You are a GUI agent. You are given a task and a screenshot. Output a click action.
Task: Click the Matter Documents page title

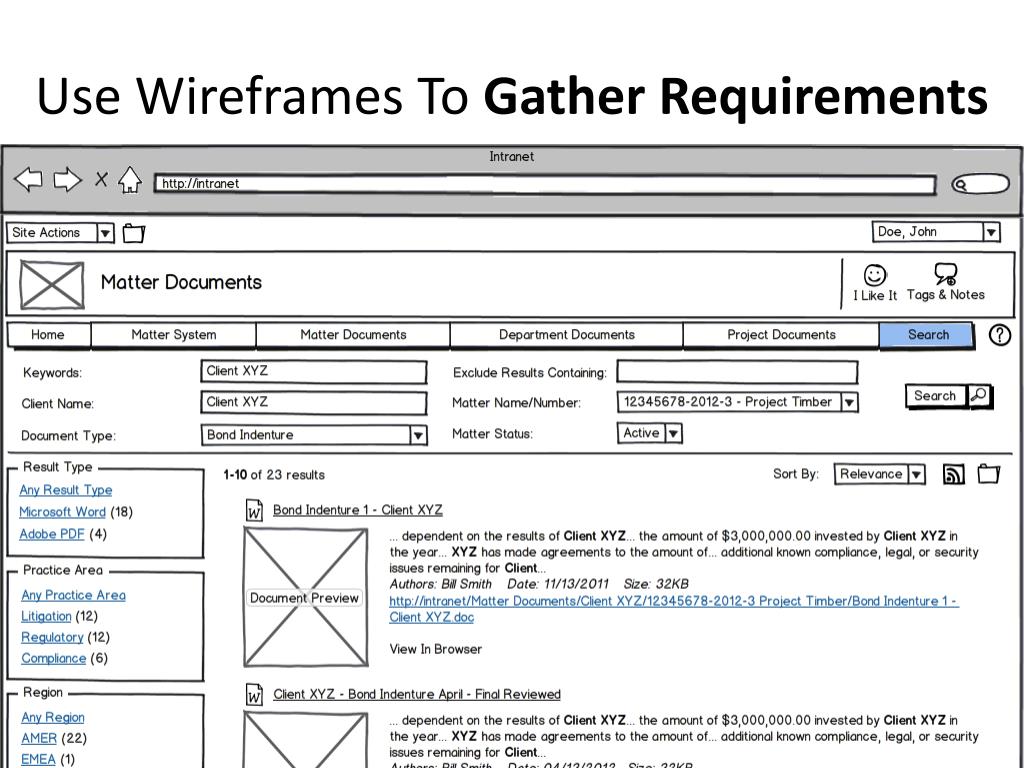pos(181,282)
